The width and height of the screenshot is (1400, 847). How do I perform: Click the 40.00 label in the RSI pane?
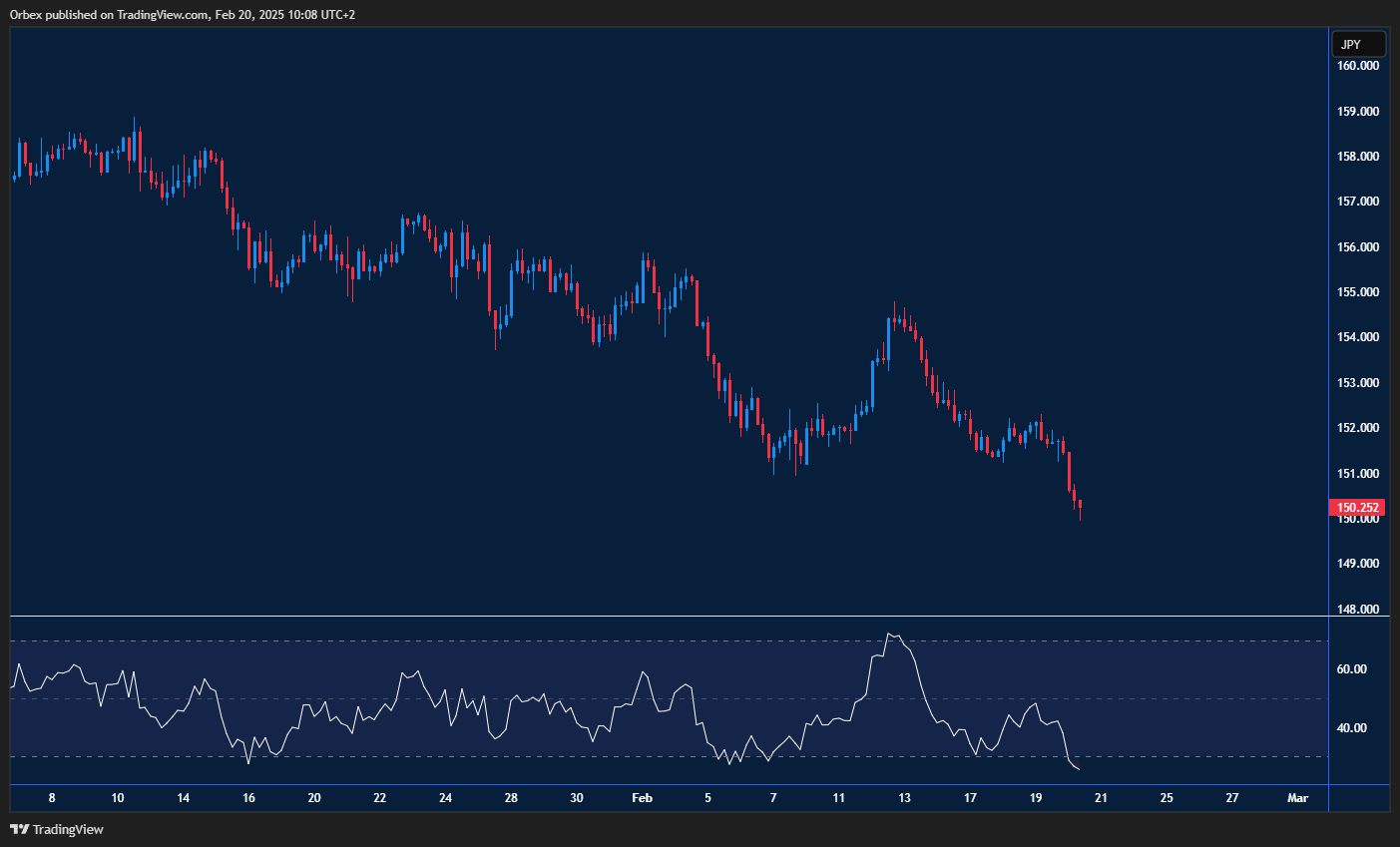pos(1350,727)
